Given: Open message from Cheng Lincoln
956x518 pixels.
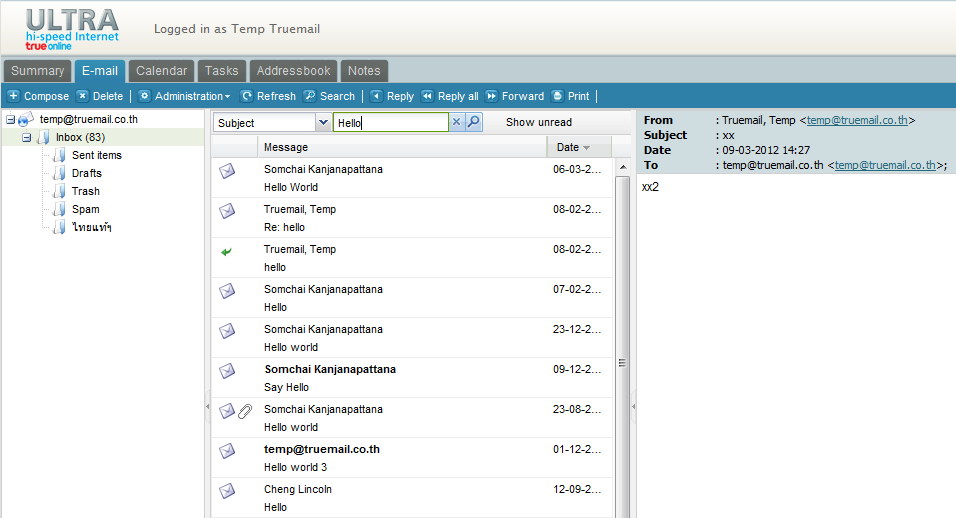Looking at the screenshot, I should pos(412,498).
